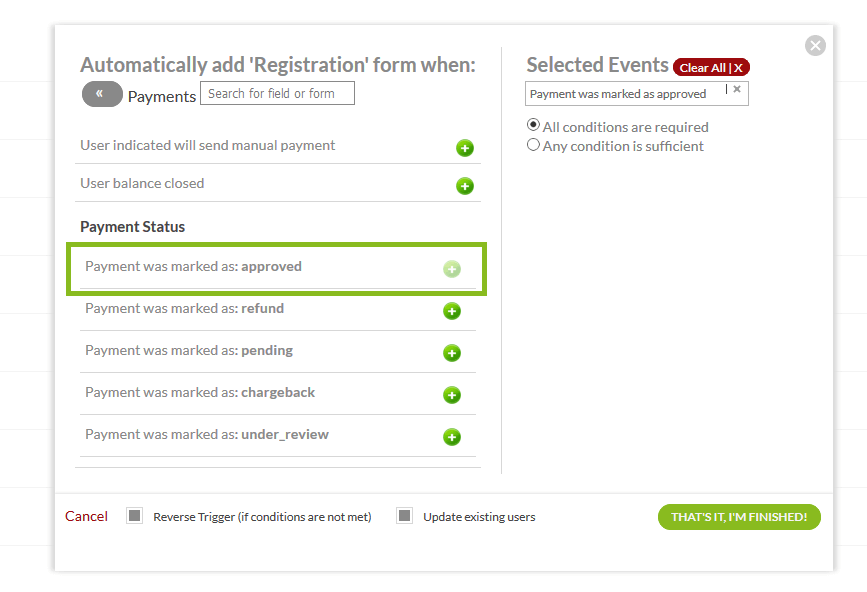Add 'User indicated will send manual payment' event

[465, 148]
